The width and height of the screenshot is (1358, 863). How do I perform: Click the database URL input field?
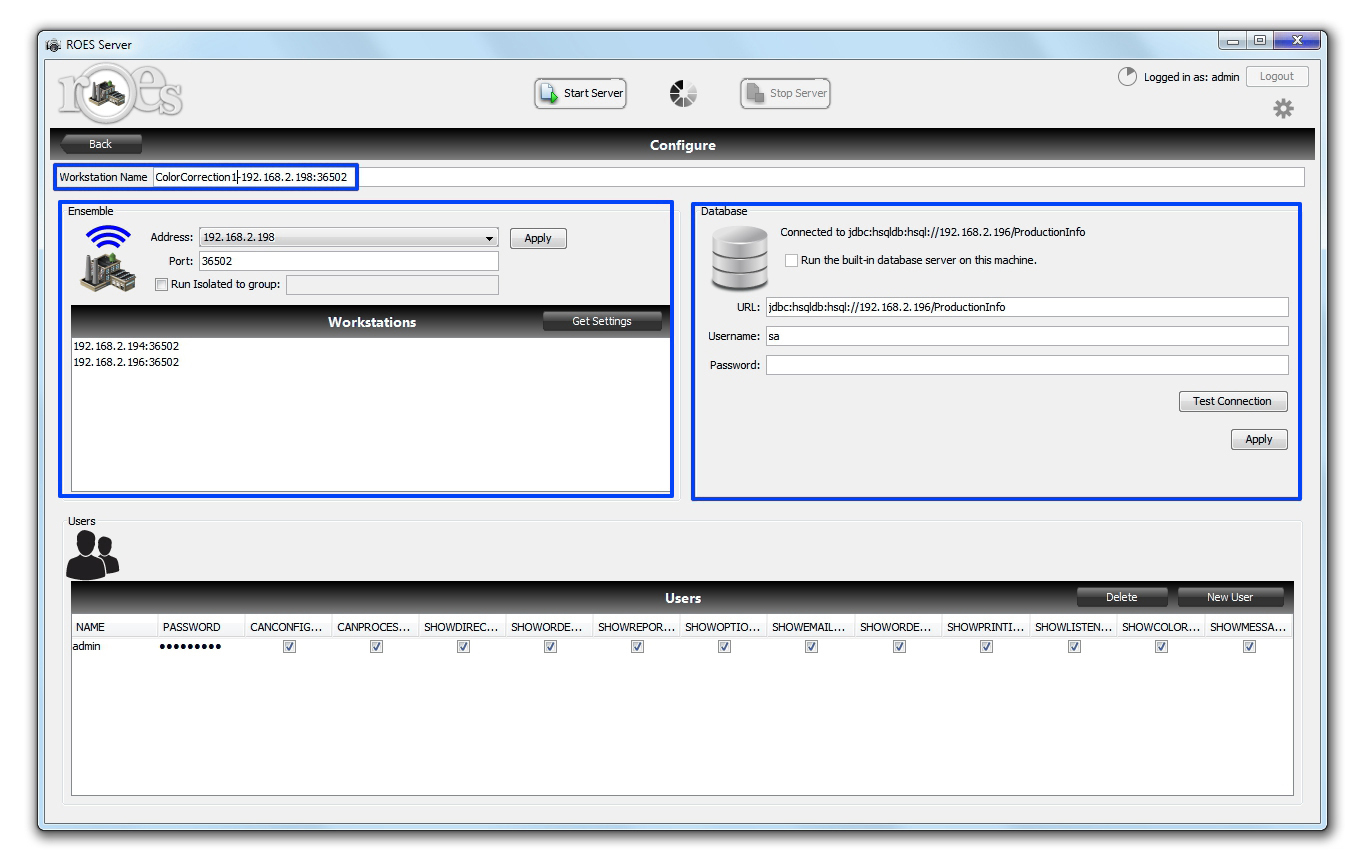click(1026, 307)
